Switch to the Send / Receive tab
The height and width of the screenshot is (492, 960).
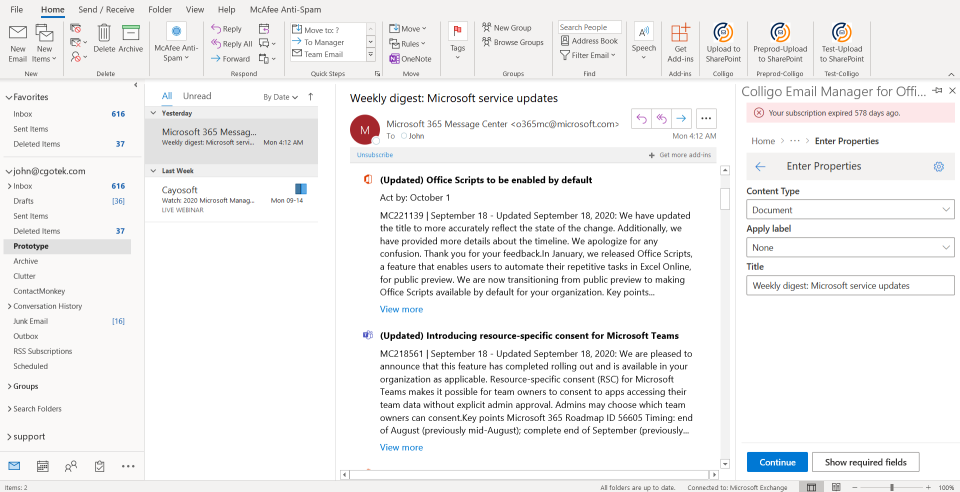pos(107,10)
